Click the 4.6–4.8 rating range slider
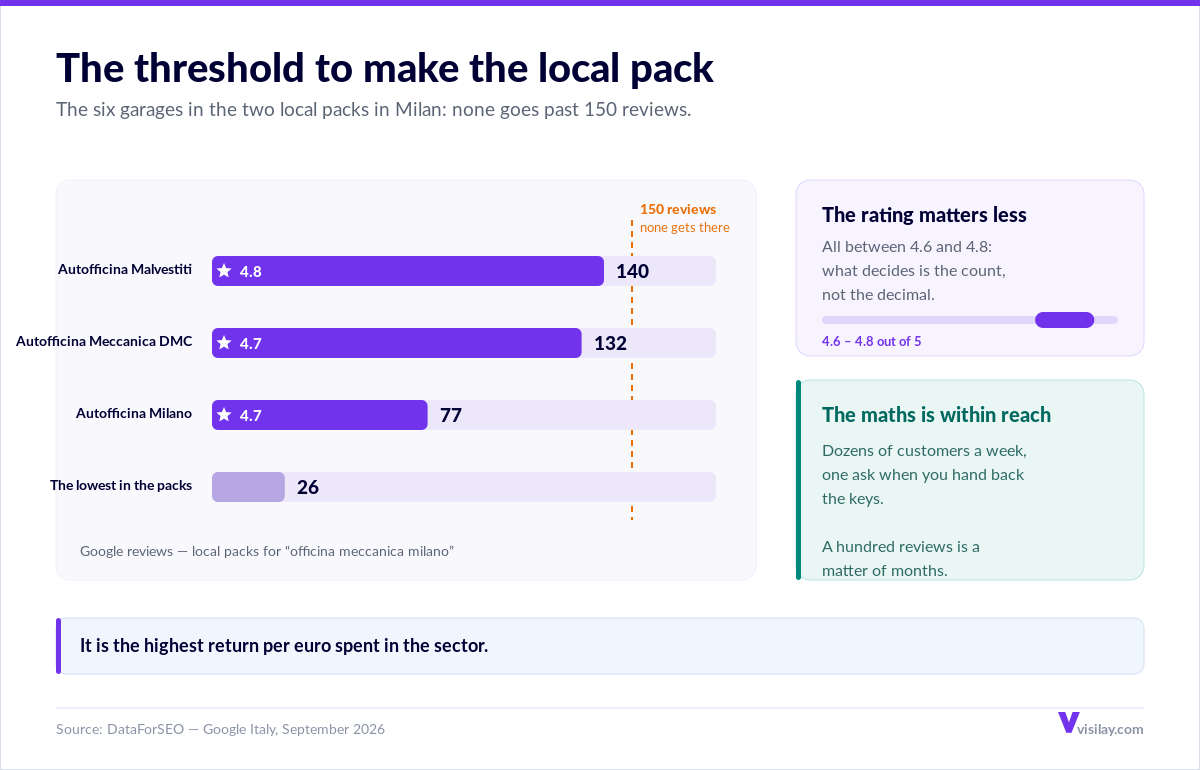 pos(970,320)
